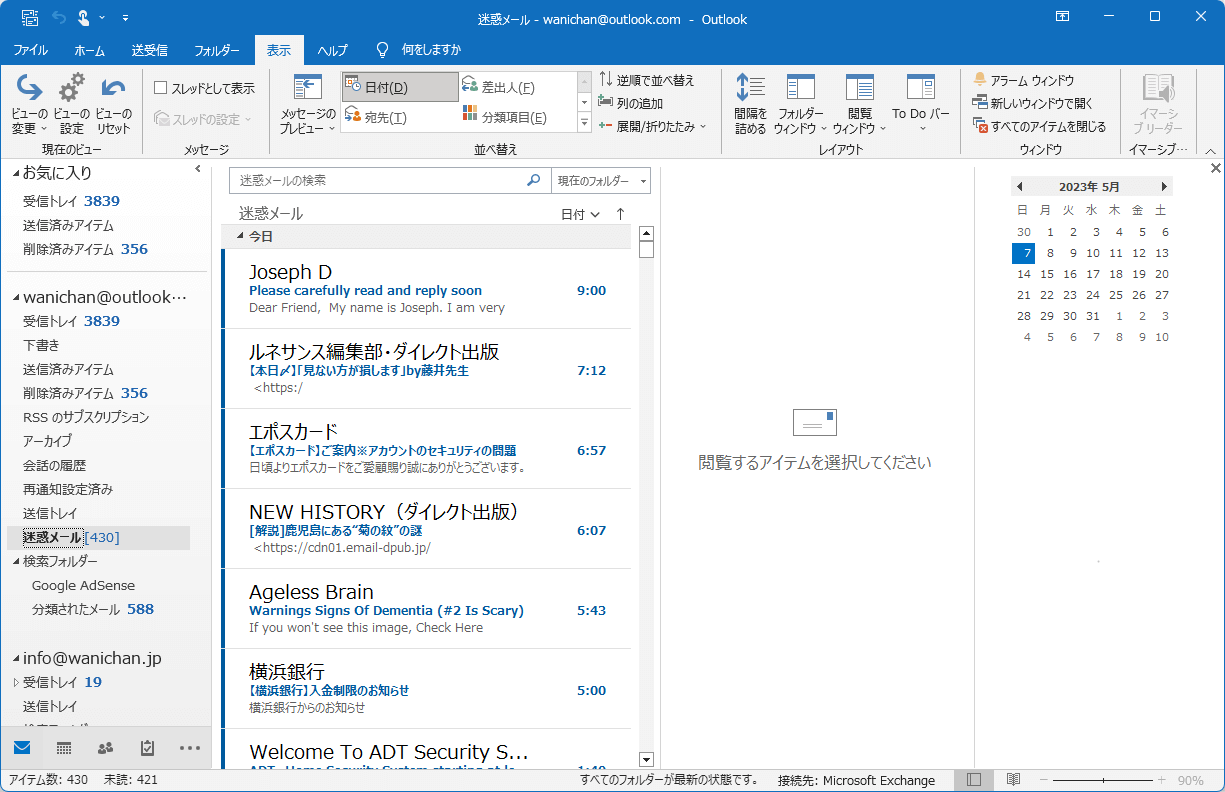Open search scope dropdown (現在のフォルダー)
1225x792 pixels.
602,181
